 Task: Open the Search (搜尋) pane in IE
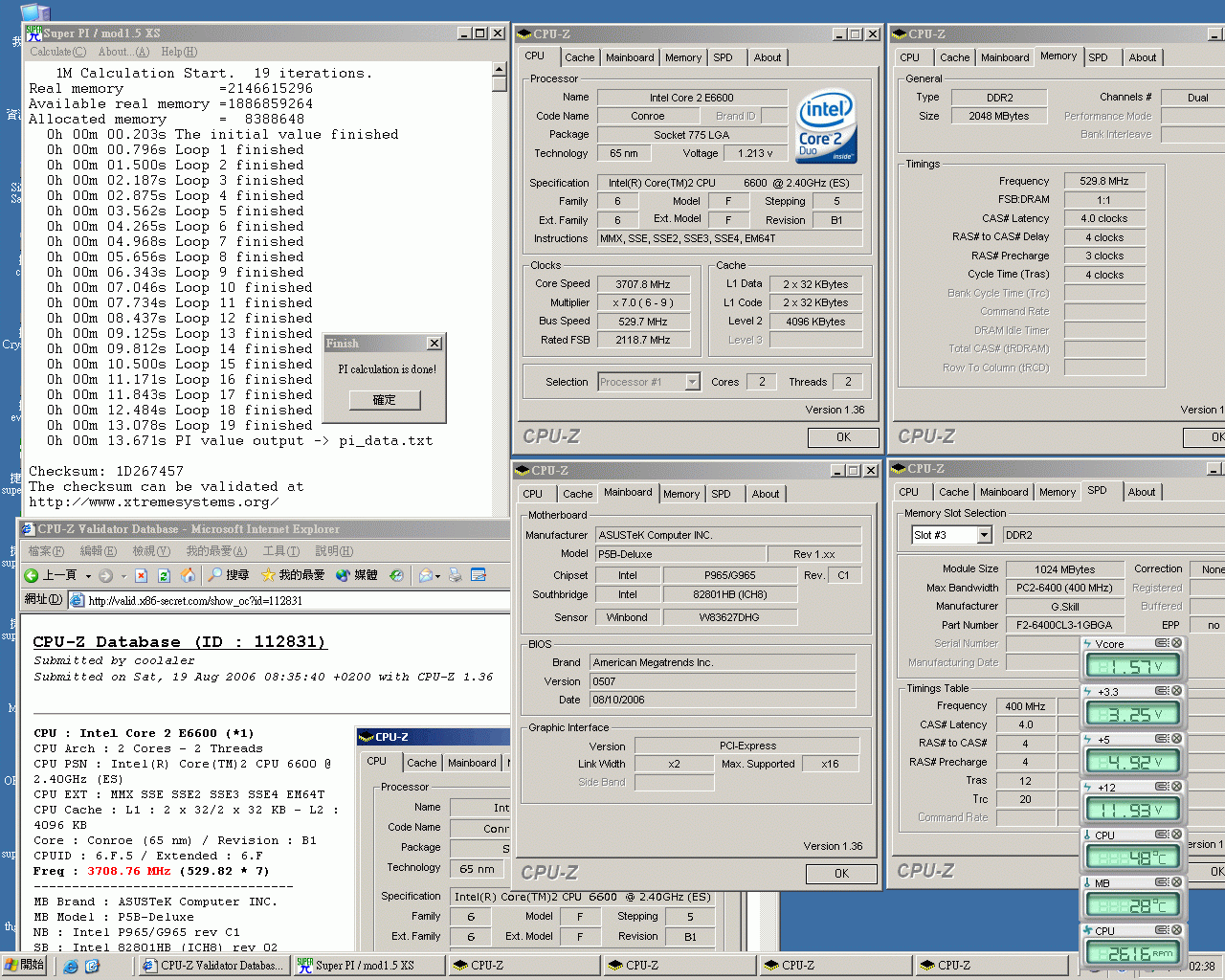click(230, 575)
